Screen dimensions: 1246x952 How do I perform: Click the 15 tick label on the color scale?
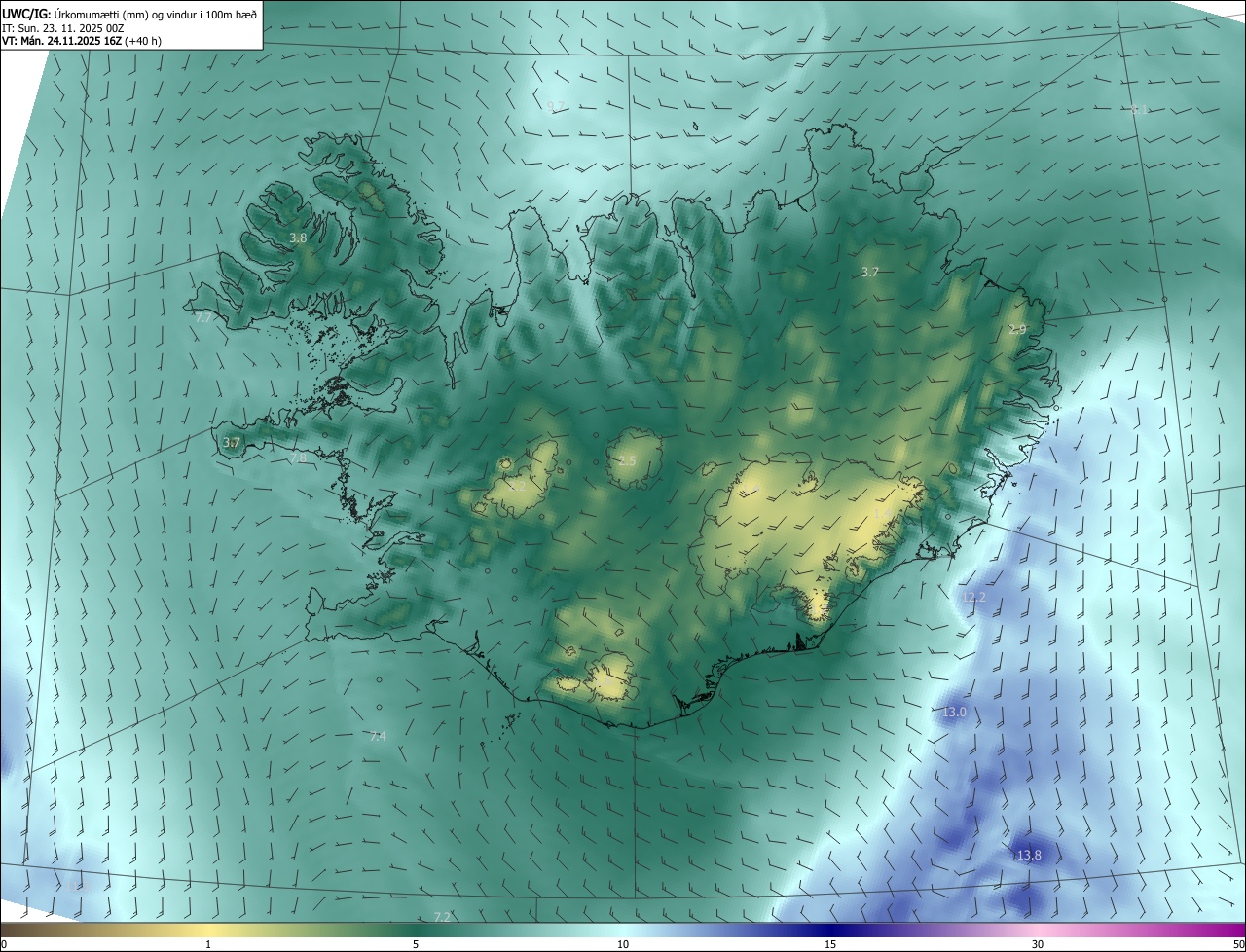830,944
